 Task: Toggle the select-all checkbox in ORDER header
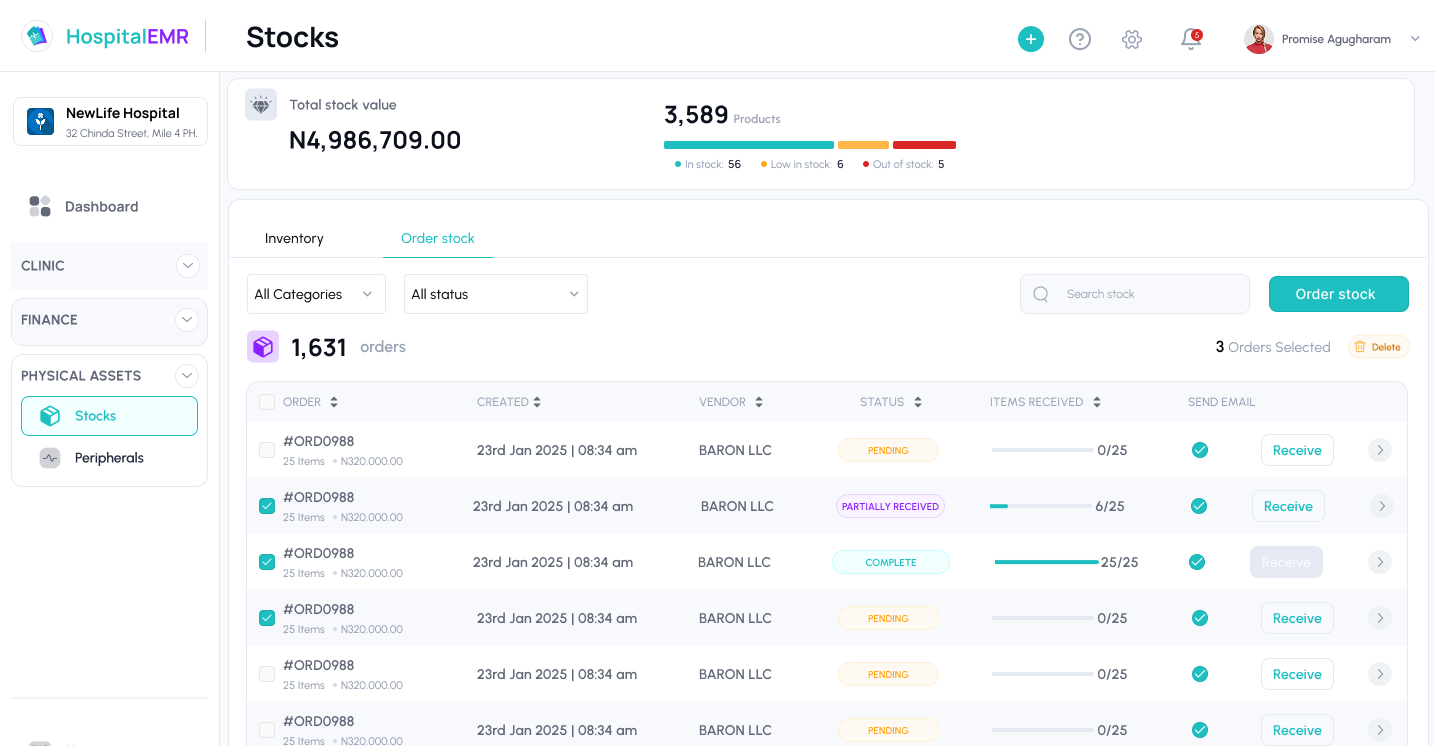click(x=267, y=402)
